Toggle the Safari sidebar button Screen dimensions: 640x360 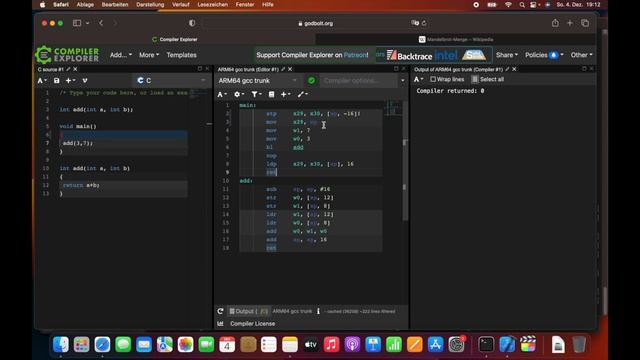(x=77, y=23)
